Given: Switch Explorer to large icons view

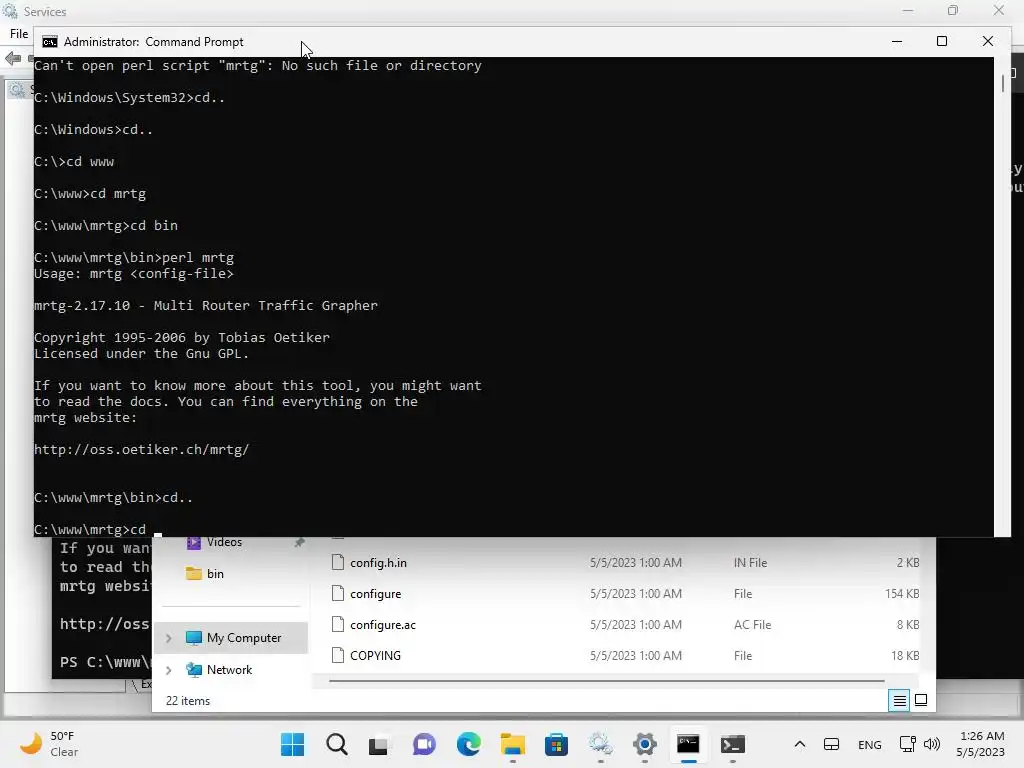Looking at the screenshot, I should click(x=921, y=701).
